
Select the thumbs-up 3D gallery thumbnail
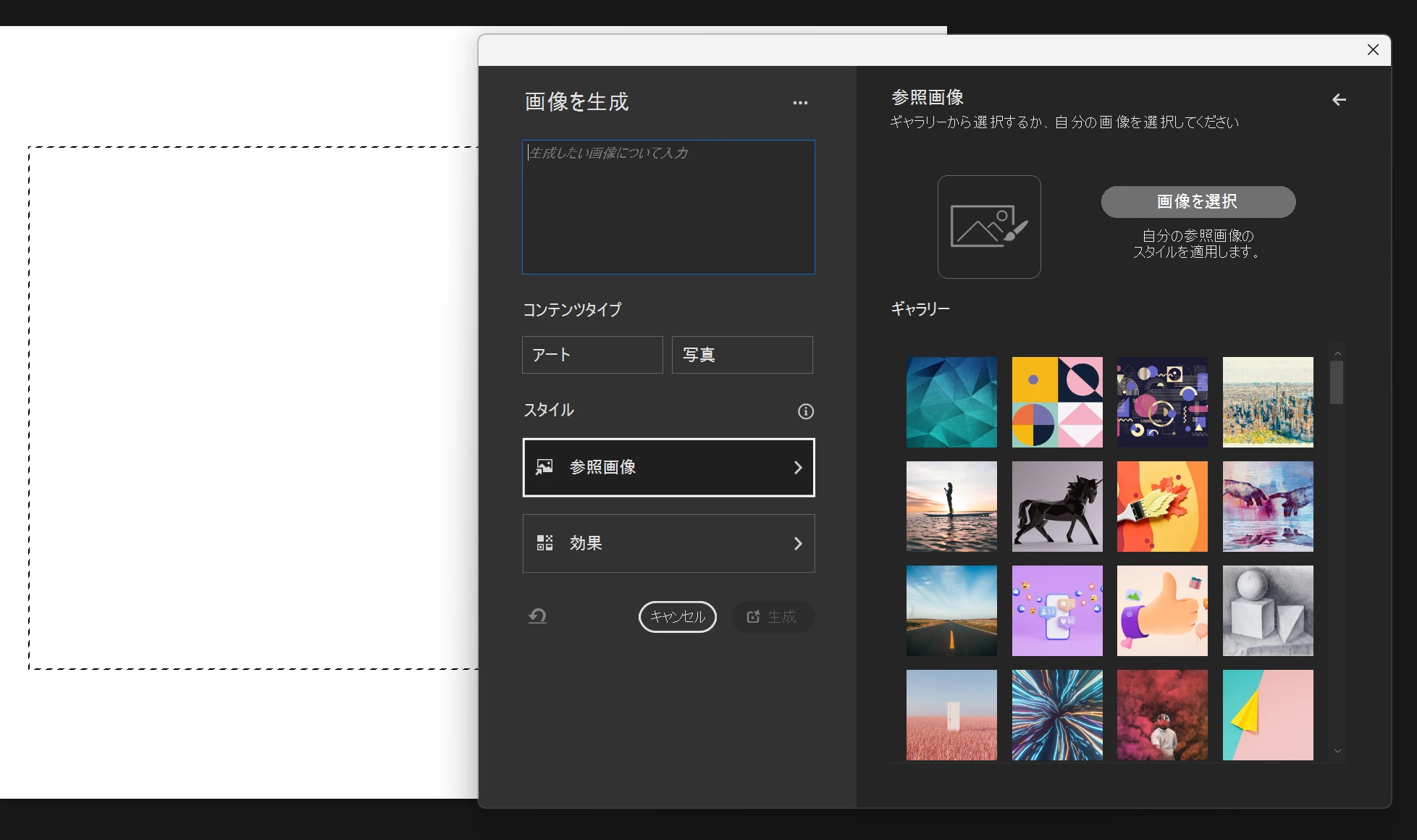click(1161, 610)
